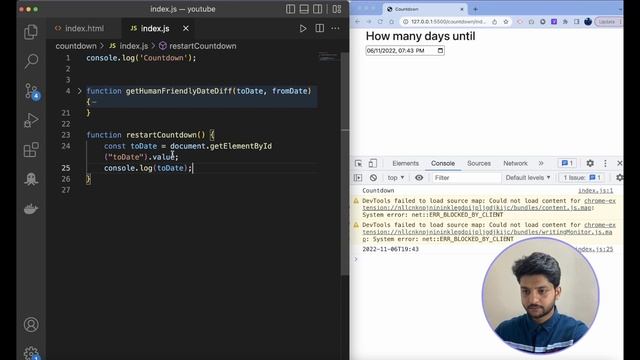
Task: Open the Explorer view in VS Code
Action: (x=31, y=32)
